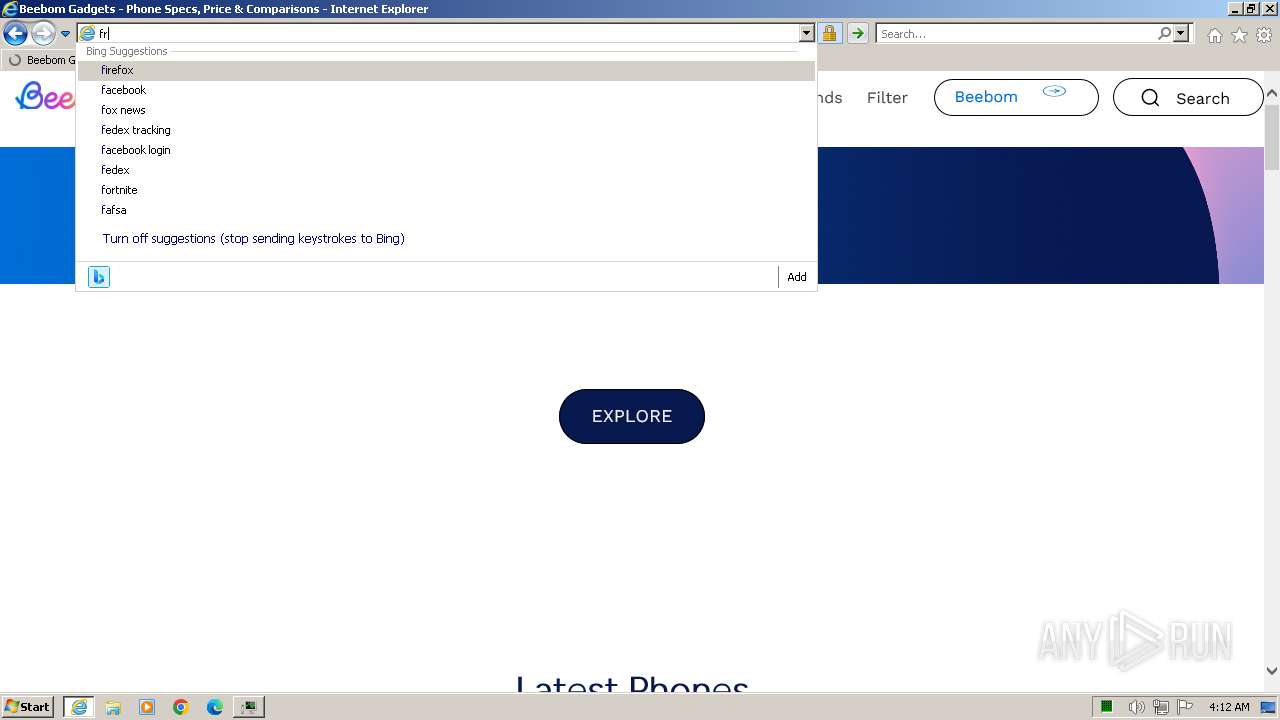Click the Internet Explorer taskbar icon
This screenshot has width=1280, height=720.
click(x=79, y=707)
